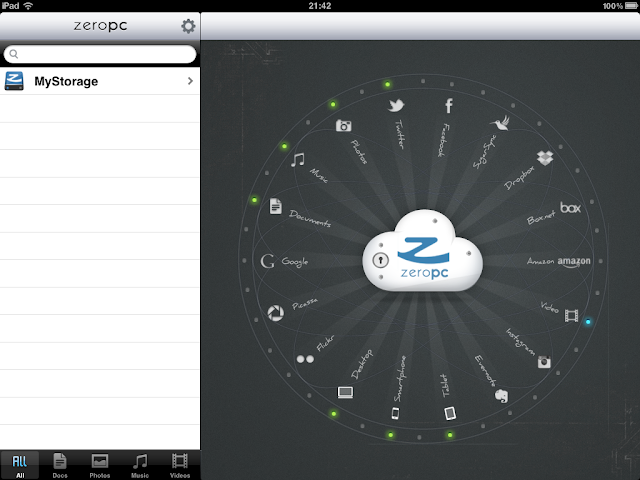
Task: Select the box logo icon
Action: [570, 208]
